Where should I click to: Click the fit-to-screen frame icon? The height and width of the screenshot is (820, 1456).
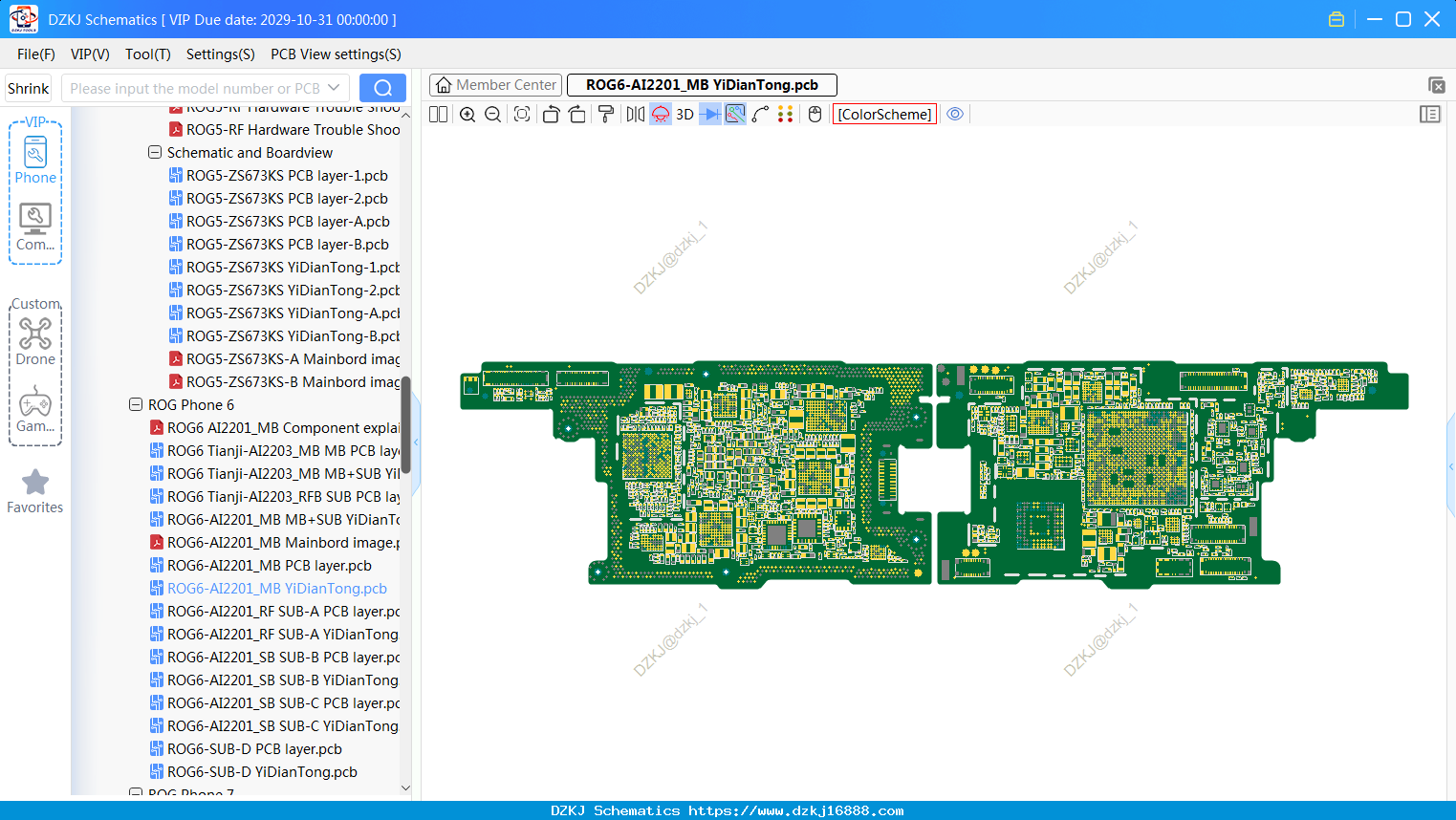click(x=521, y=114)
